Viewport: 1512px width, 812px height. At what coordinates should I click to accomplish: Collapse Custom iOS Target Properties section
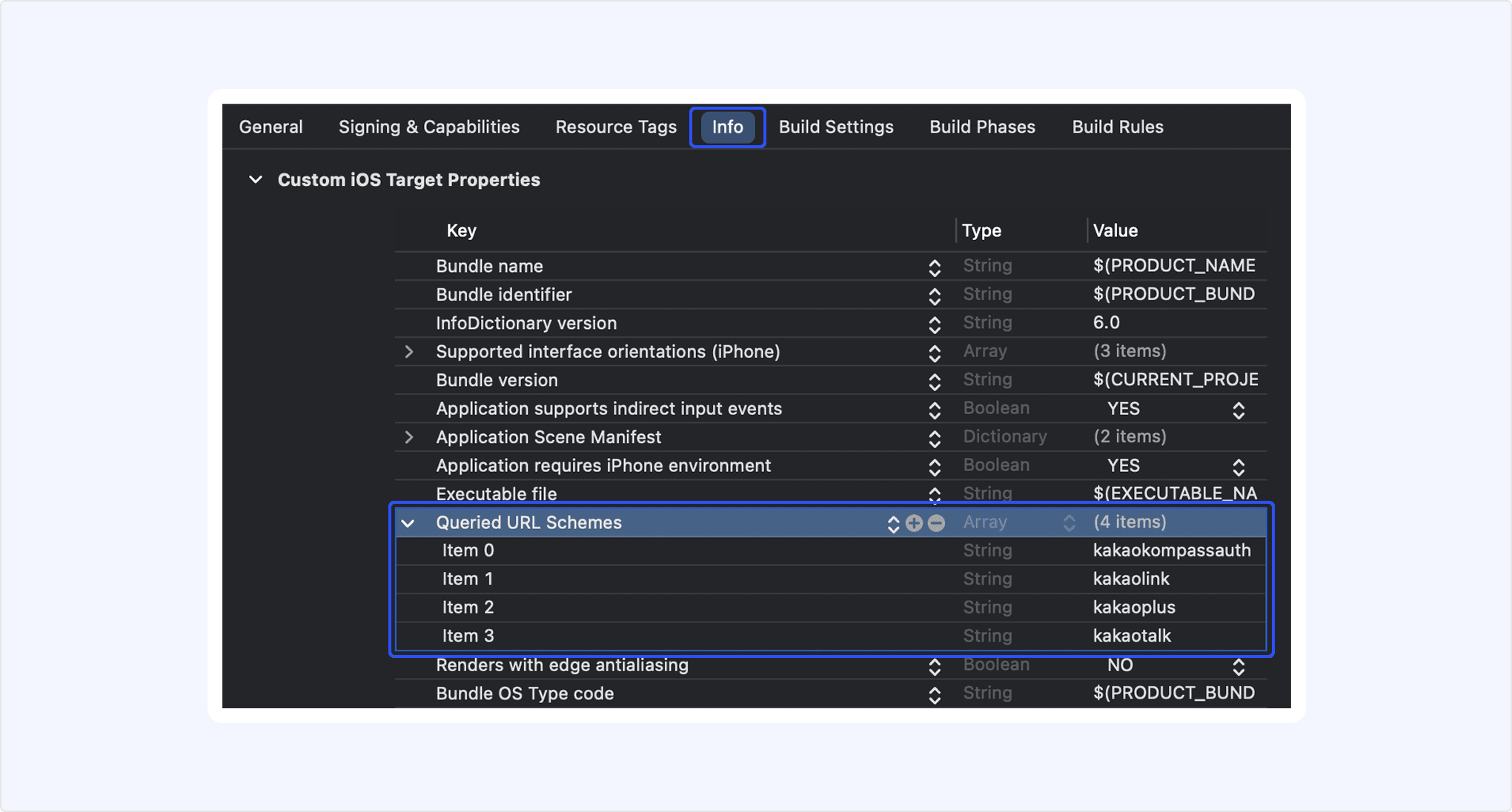[x=256, y=179]
